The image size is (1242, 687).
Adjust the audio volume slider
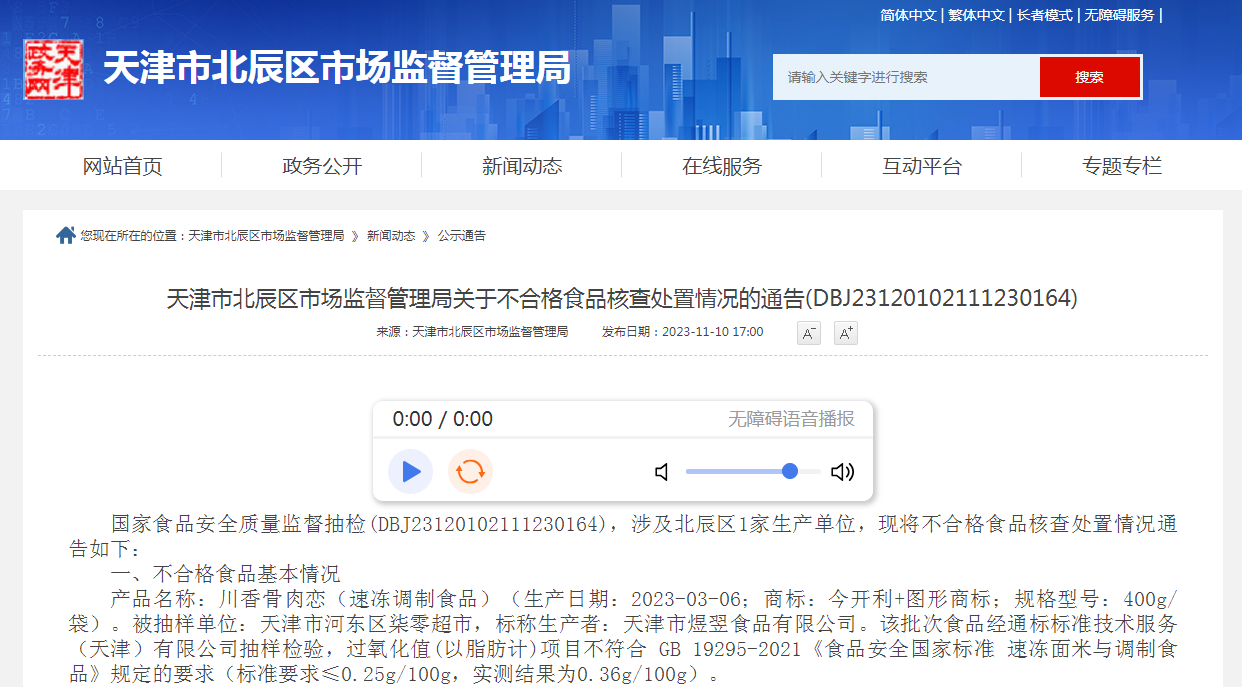coord(752,472)
